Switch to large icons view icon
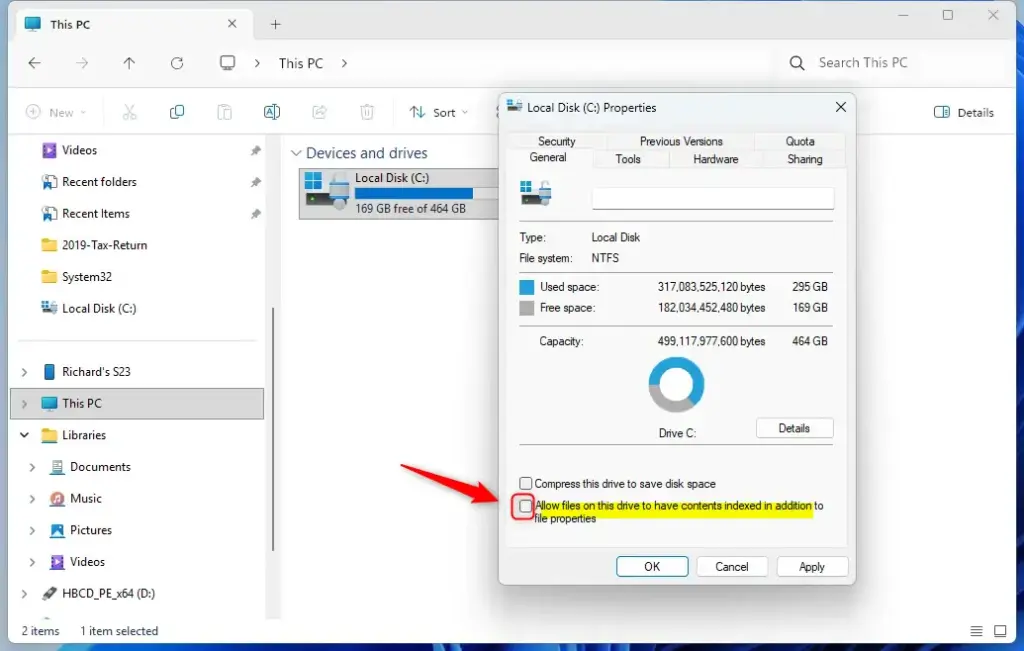The width and height of the screenshot is (1024, 651). [x=1000, y=631]
